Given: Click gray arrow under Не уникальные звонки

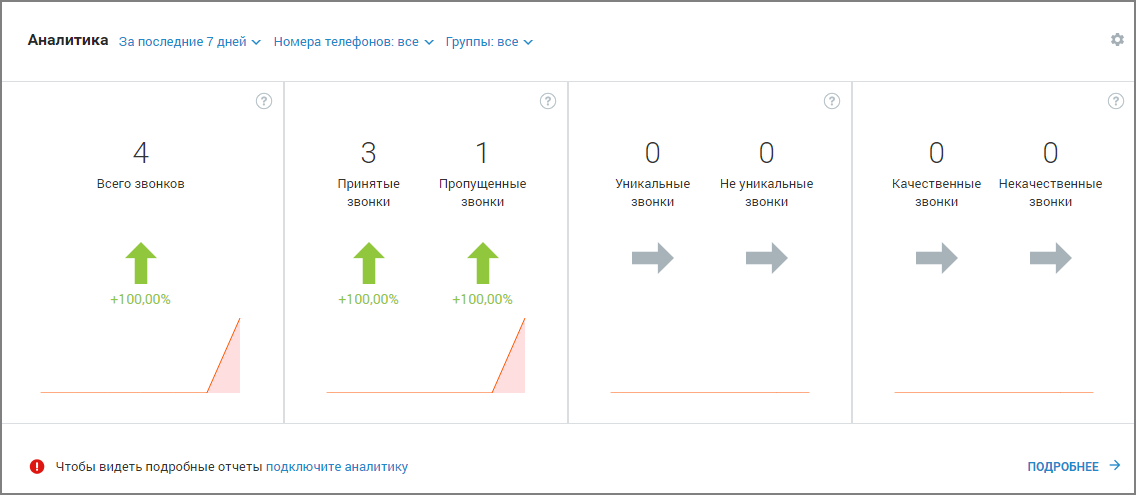Looking at the screenshot, I should pos(767,258).
